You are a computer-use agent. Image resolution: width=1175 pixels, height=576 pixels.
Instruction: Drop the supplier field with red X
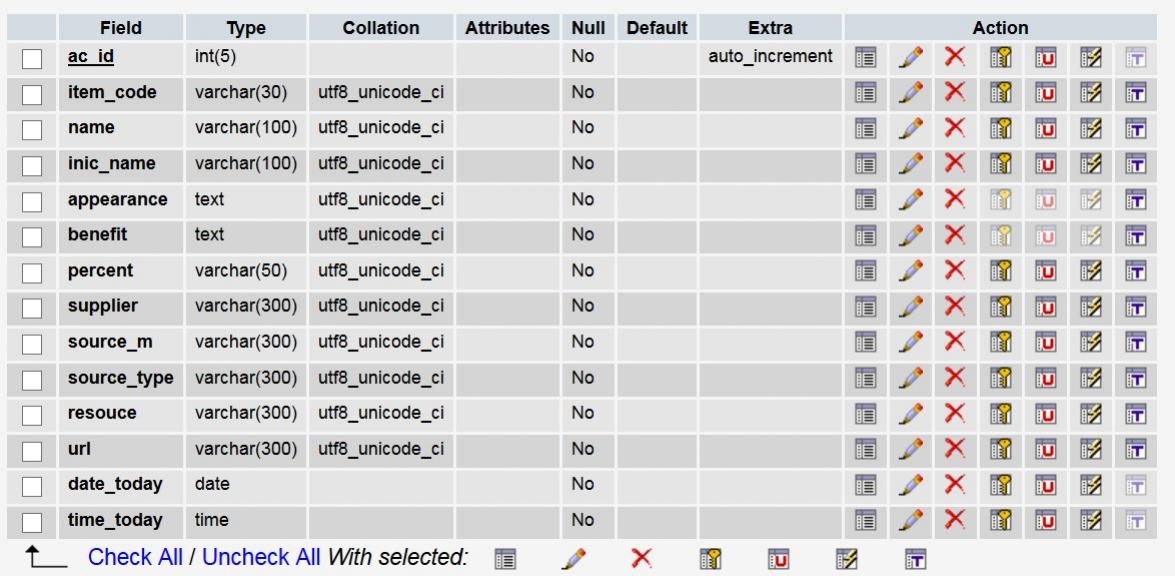[x=952, y=306]
